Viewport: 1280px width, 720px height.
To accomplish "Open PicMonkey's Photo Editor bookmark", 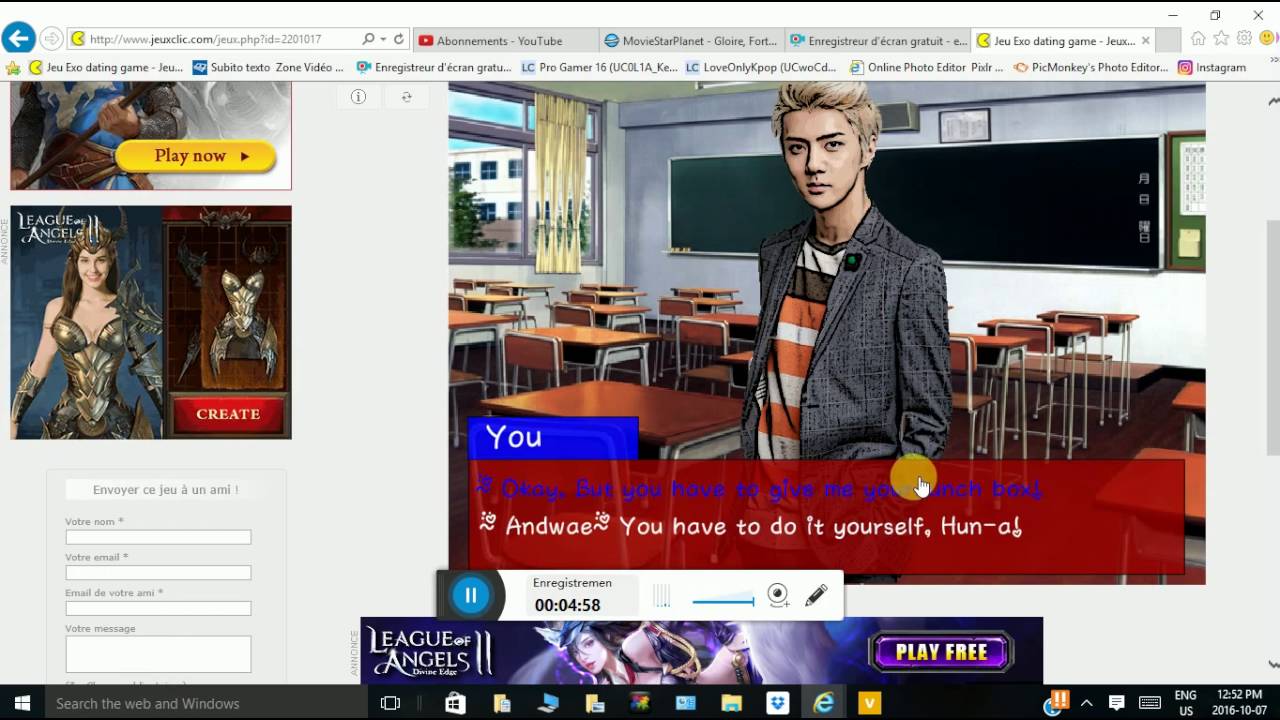I will tap(1091, 68).
